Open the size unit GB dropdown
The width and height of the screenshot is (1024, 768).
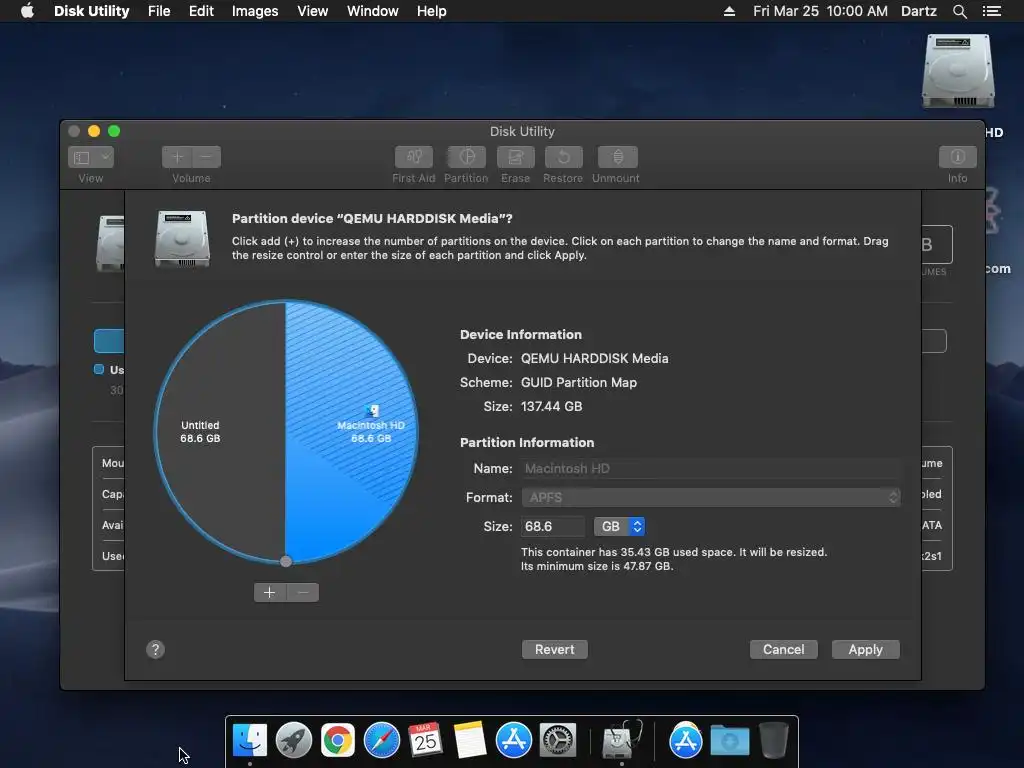click(620, 526)
